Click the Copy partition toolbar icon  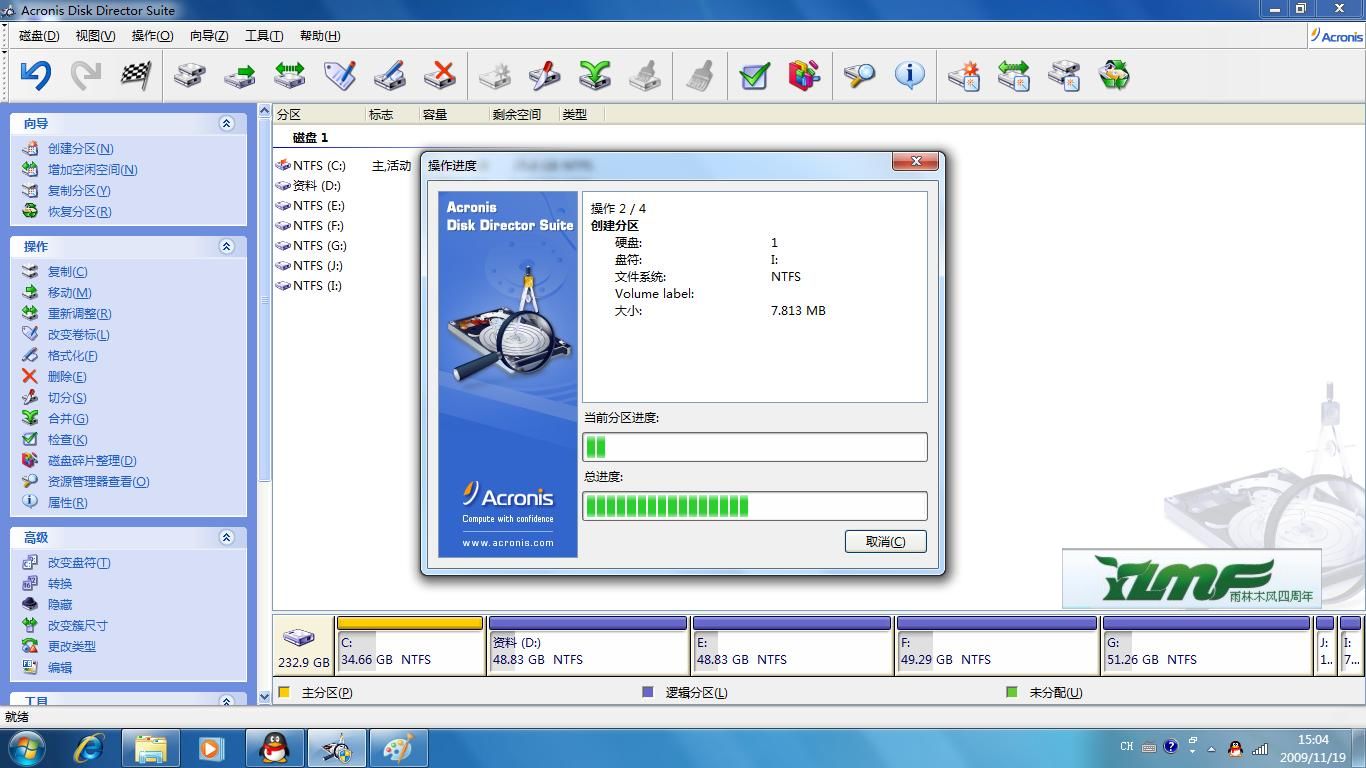coord(189,75)
